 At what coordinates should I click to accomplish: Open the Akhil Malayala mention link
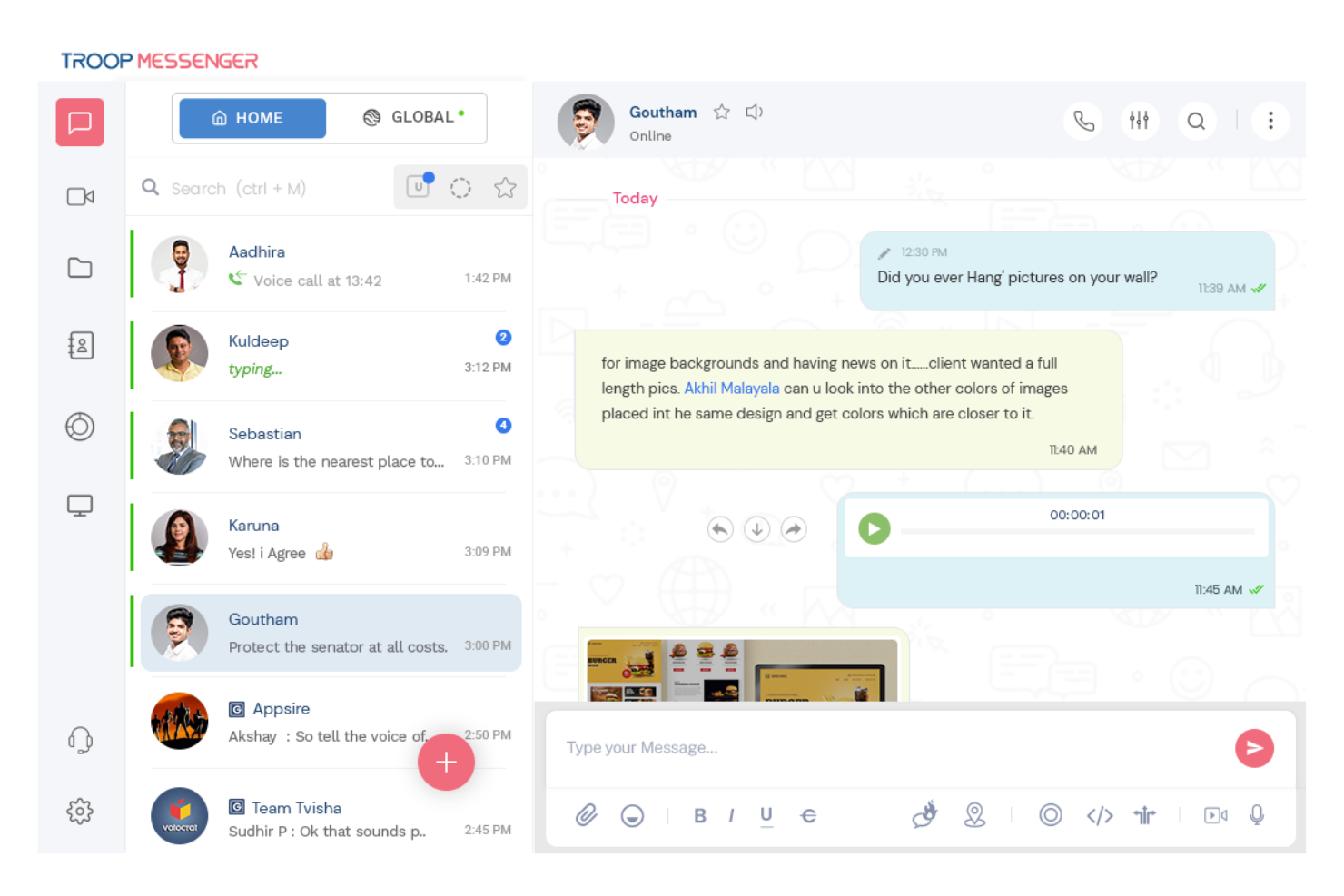point(732,388)
